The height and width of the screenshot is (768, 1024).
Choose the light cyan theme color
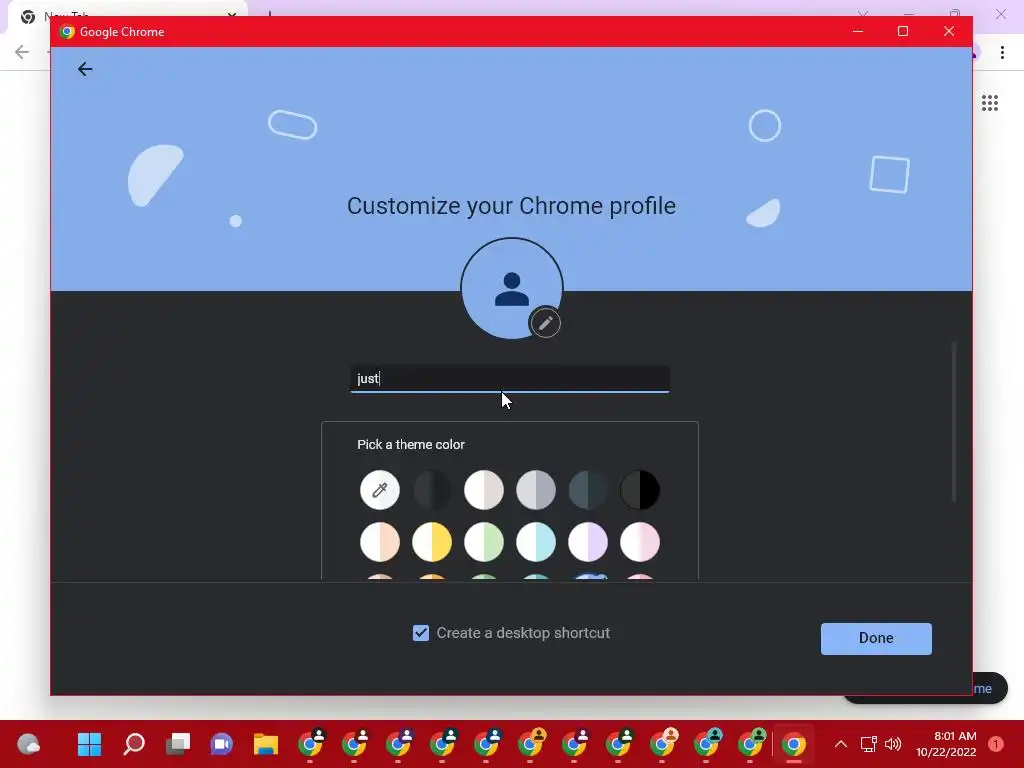tap(536, 542)
